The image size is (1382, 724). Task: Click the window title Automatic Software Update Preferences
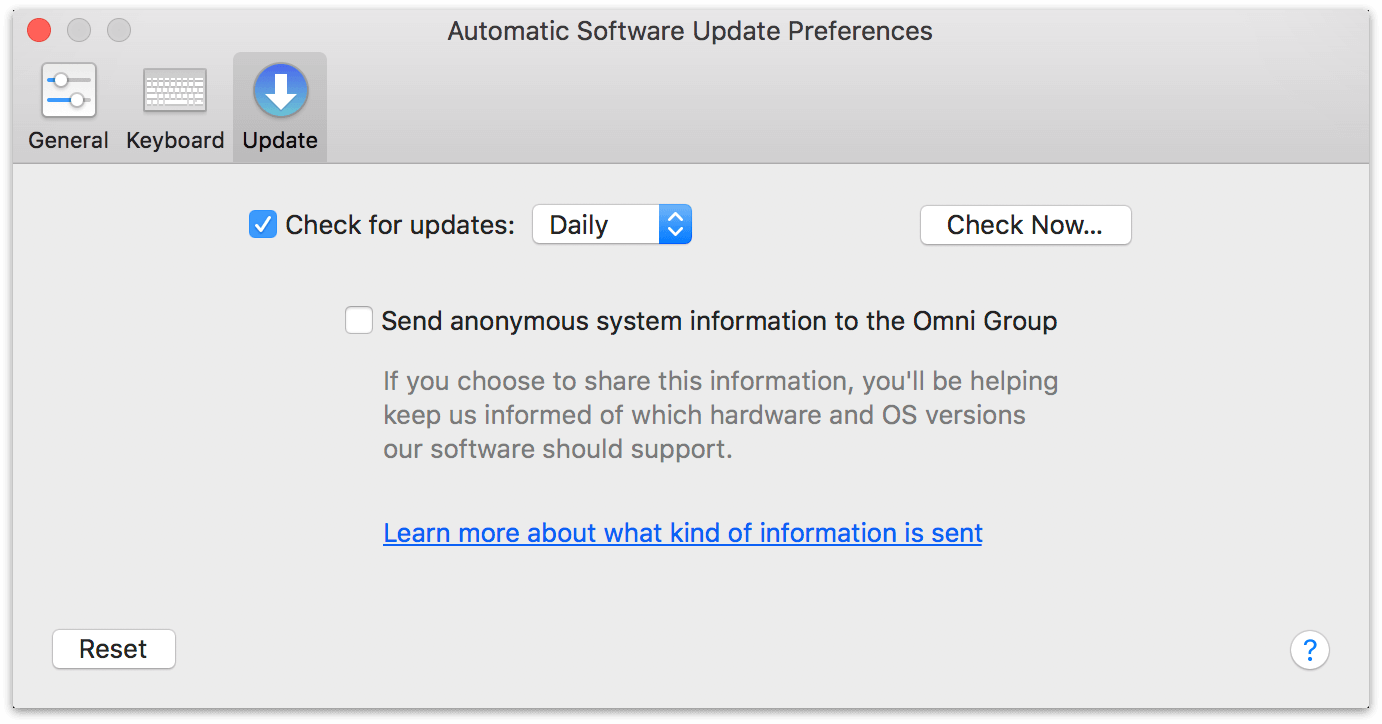coord(690,31)
